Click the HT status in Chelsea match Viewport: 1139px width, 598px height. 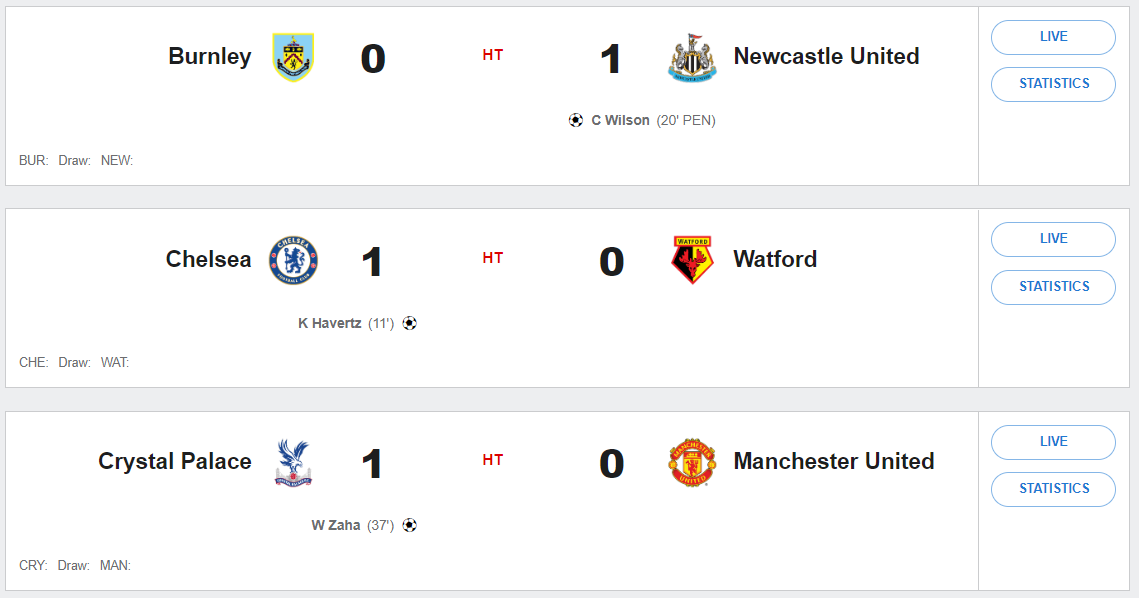click(492, 258)
